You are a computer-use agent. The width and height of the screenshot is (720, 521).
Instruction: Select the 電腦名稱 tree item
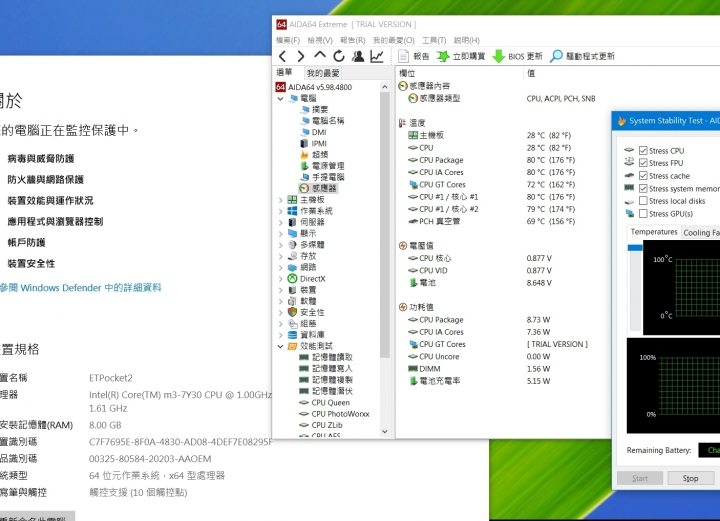322,121
